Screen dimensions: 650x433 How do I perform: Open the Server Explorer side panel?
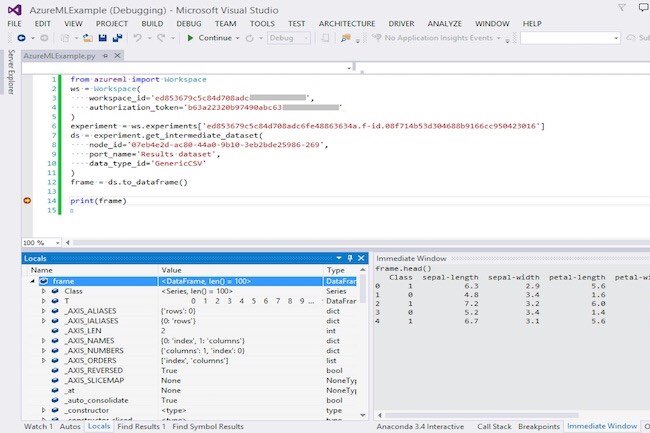tap(11, 72)
